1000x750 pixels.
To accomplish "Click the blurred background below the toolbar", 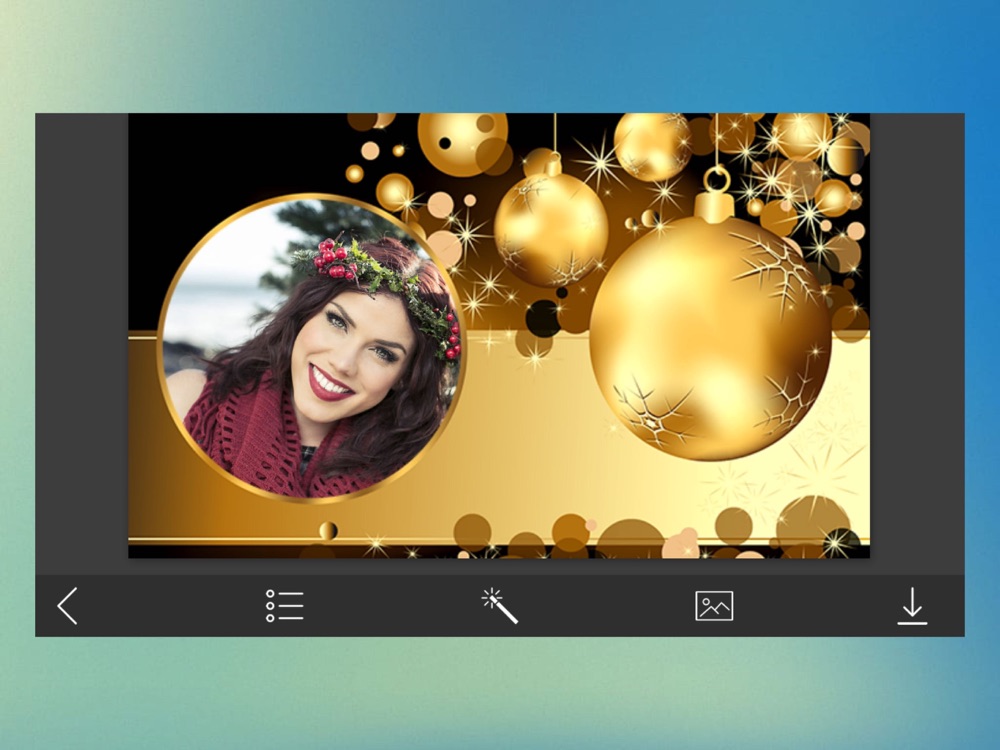I will [x=500, y=693].
